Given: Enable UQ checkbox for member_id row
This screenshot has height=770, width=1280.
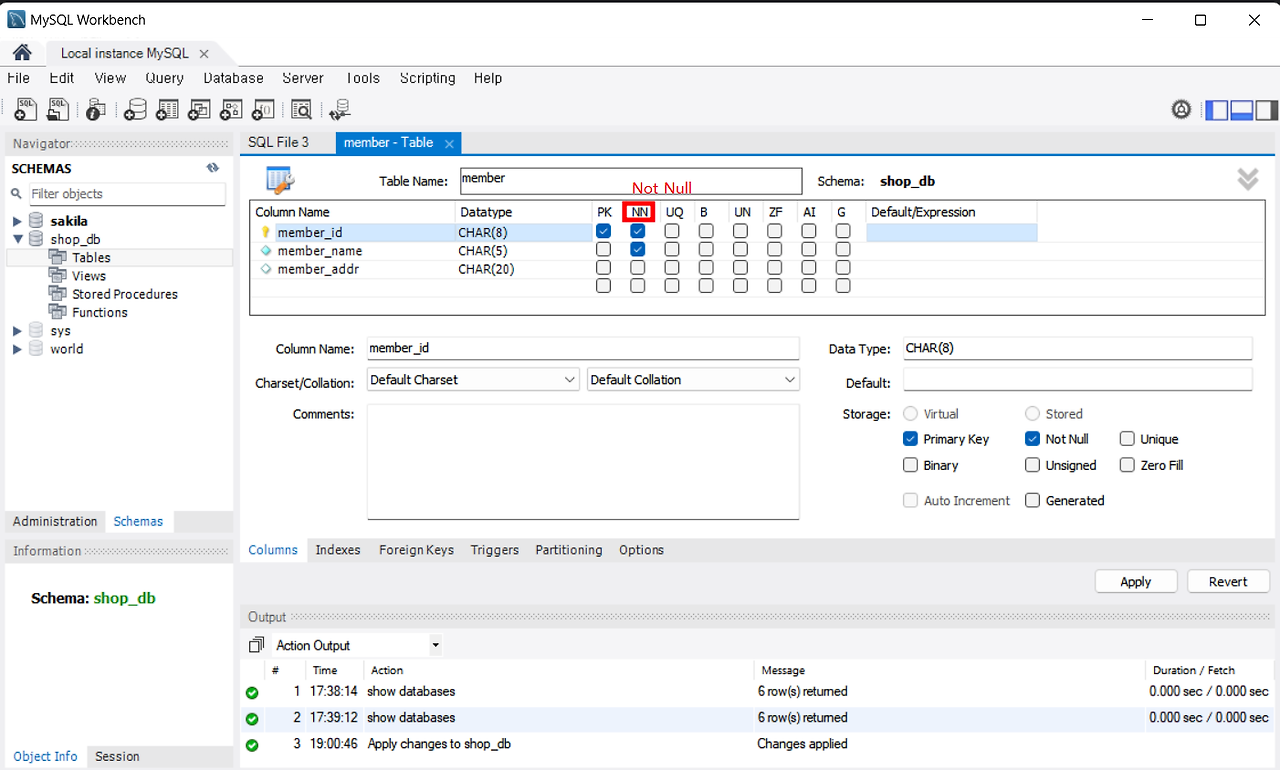Looking at the screenshot, I should point(672,231).
